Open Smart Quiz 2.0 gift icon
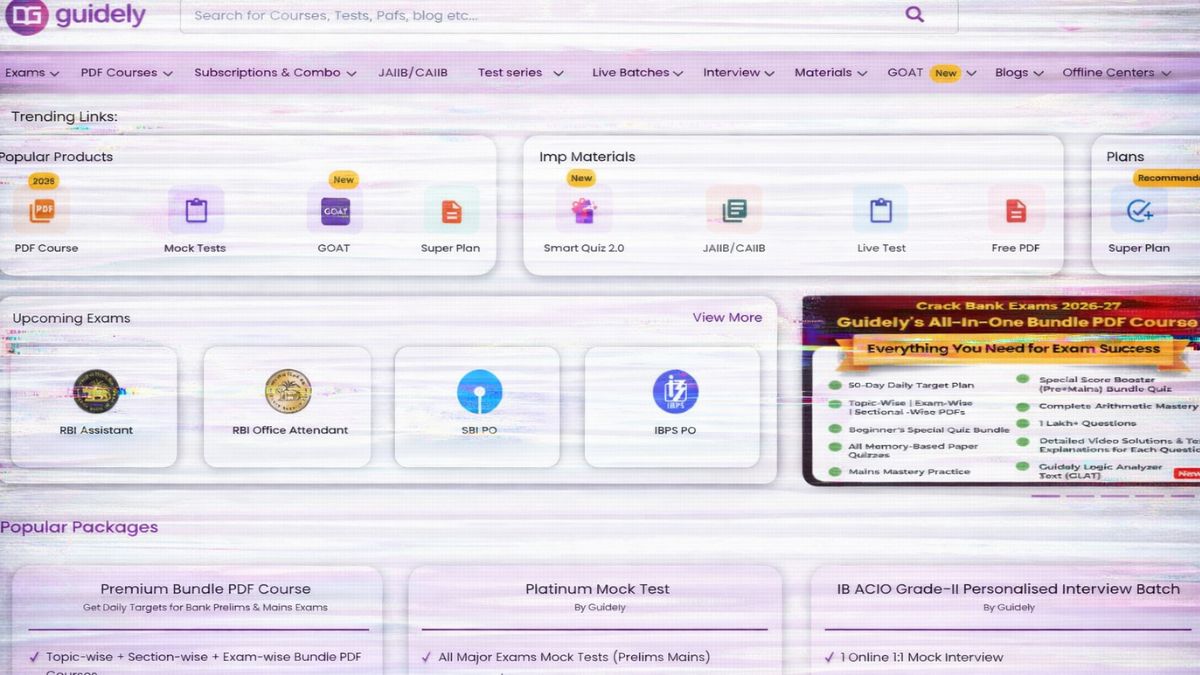Image resolution: width=1200 pixels, height=675 pixels. click(x=583, y=211)
